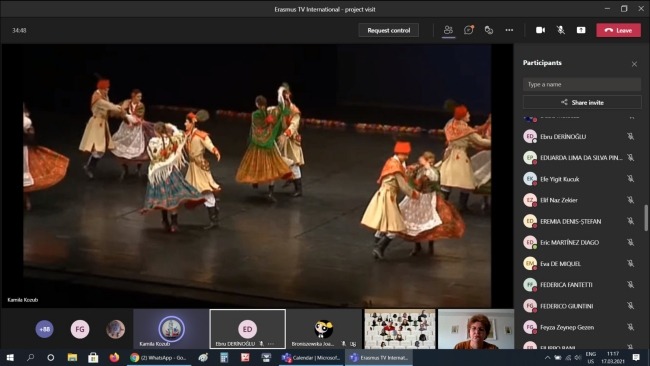650x366 pixels.
Task: Select participant Eva DE MIQUEL
Action: click(x=582, y=264)
